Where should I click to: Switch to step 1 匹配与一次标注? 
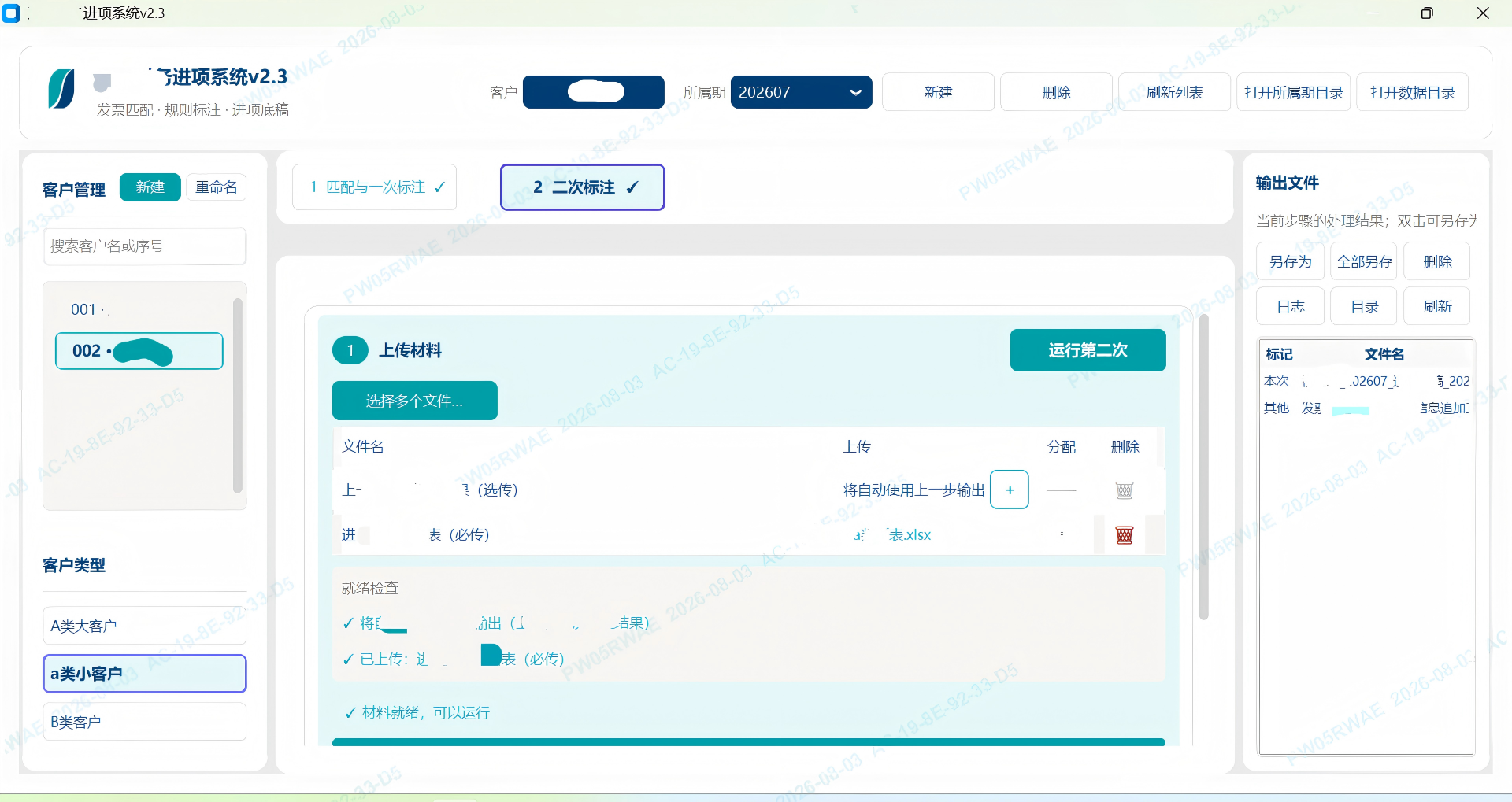375,187
